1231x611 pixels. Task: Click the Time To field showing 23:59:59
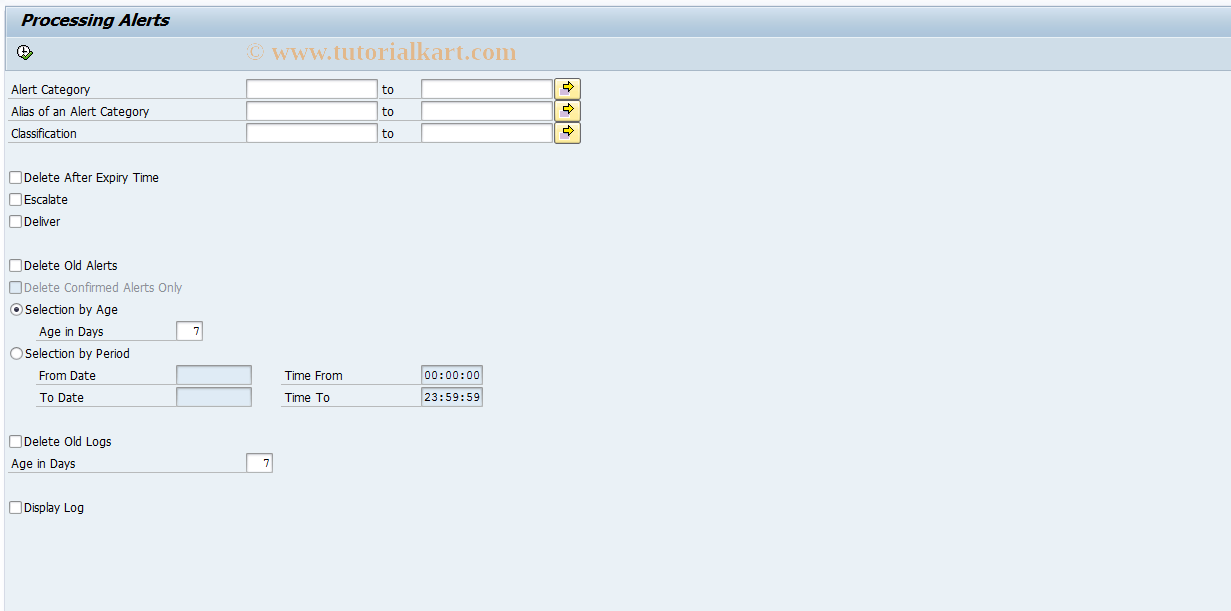click(452, 397)
